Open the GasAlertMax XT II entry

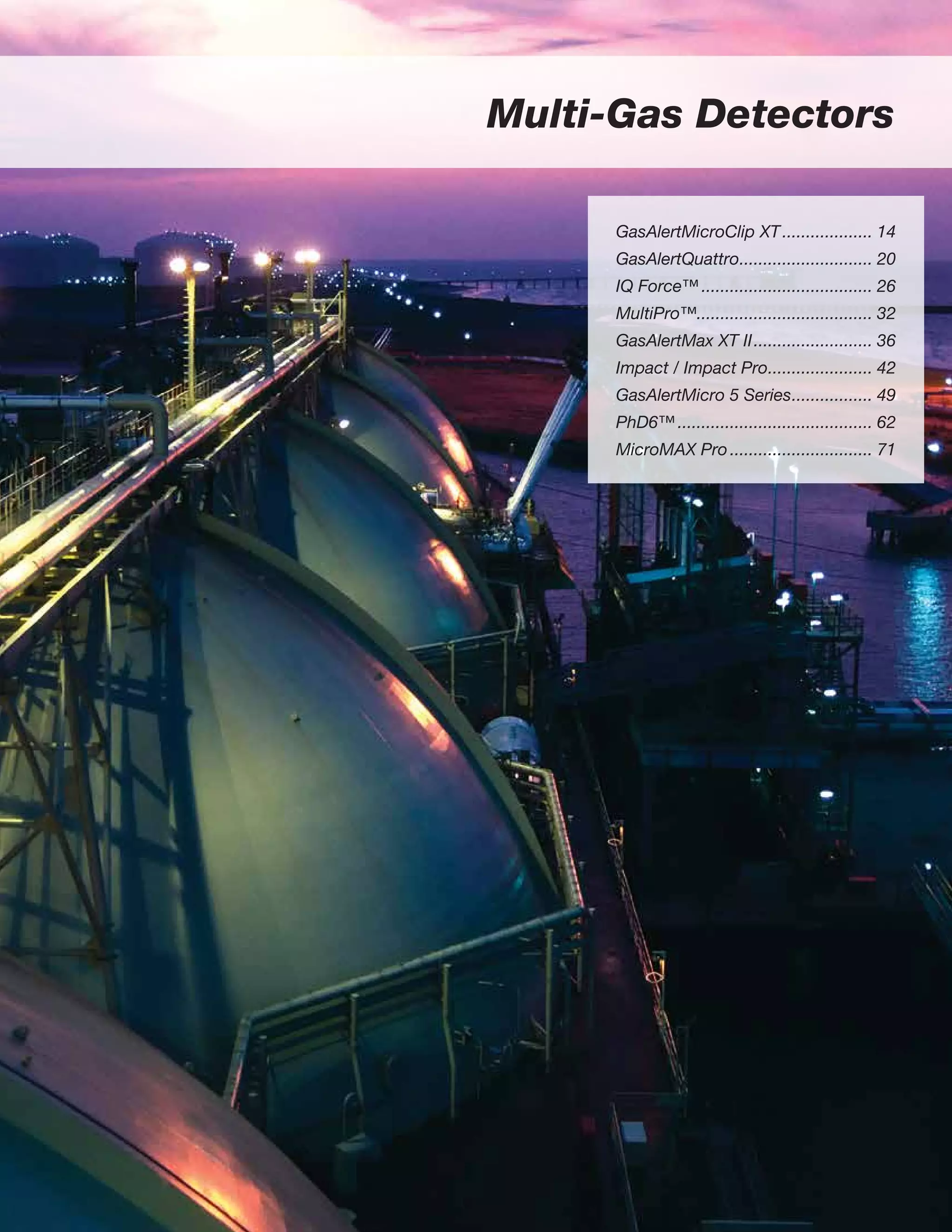[x=684, y=341]
